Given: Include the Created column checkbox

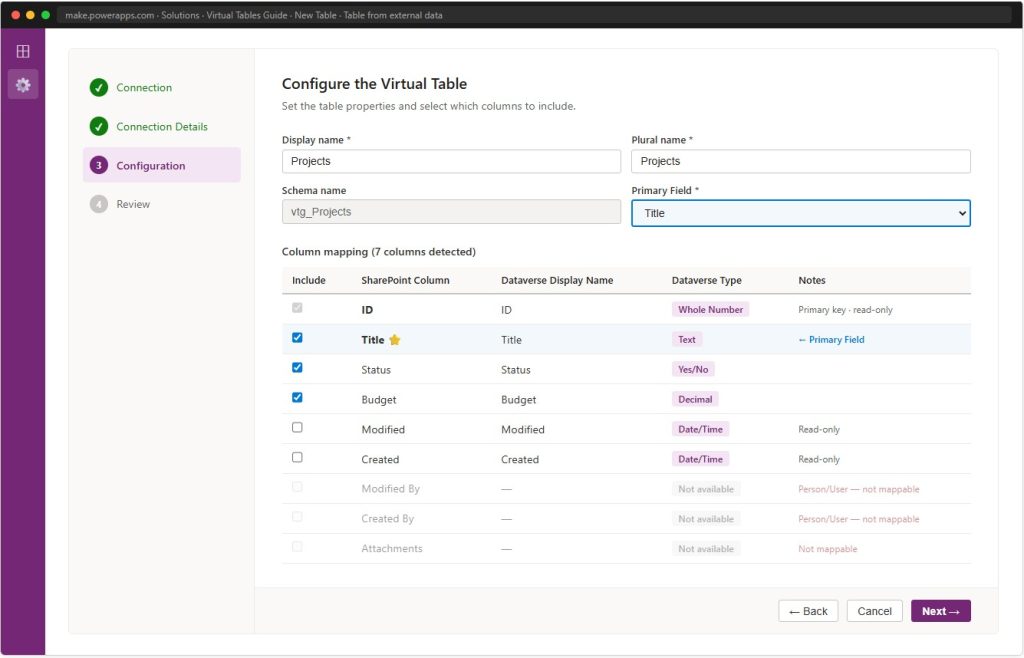Looking at the screenshot, I should pyautogui.click(x=297, y=458).
